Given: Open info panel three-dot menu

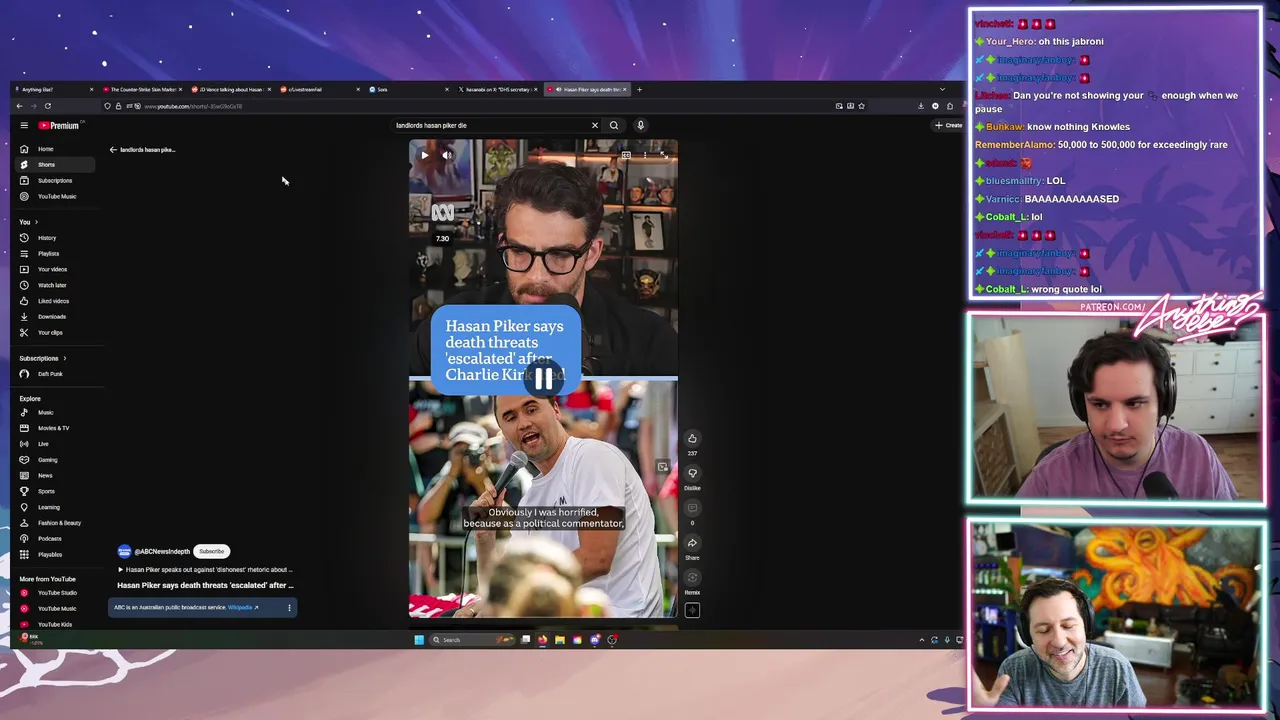Looking at the screenshot, I should pyautogui.click(x=289, y=607).
